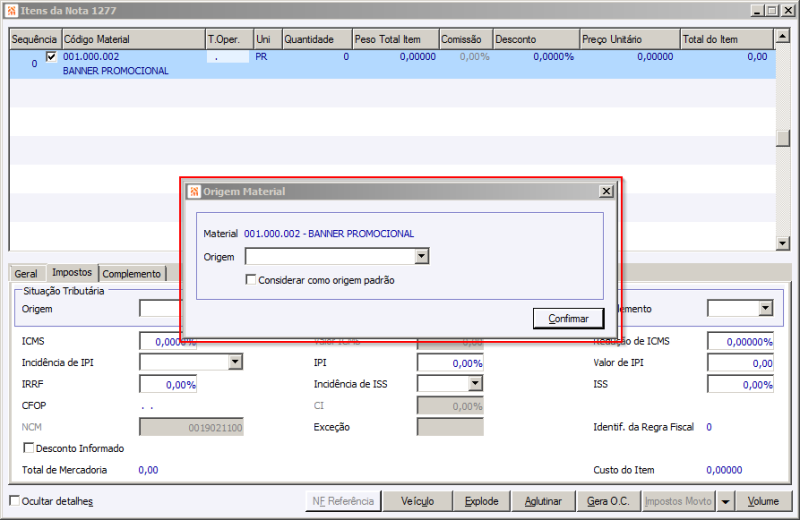Screen dimensions: 800x520
Task: Click the Redução de ICMS field
Action: click(740, 341)
